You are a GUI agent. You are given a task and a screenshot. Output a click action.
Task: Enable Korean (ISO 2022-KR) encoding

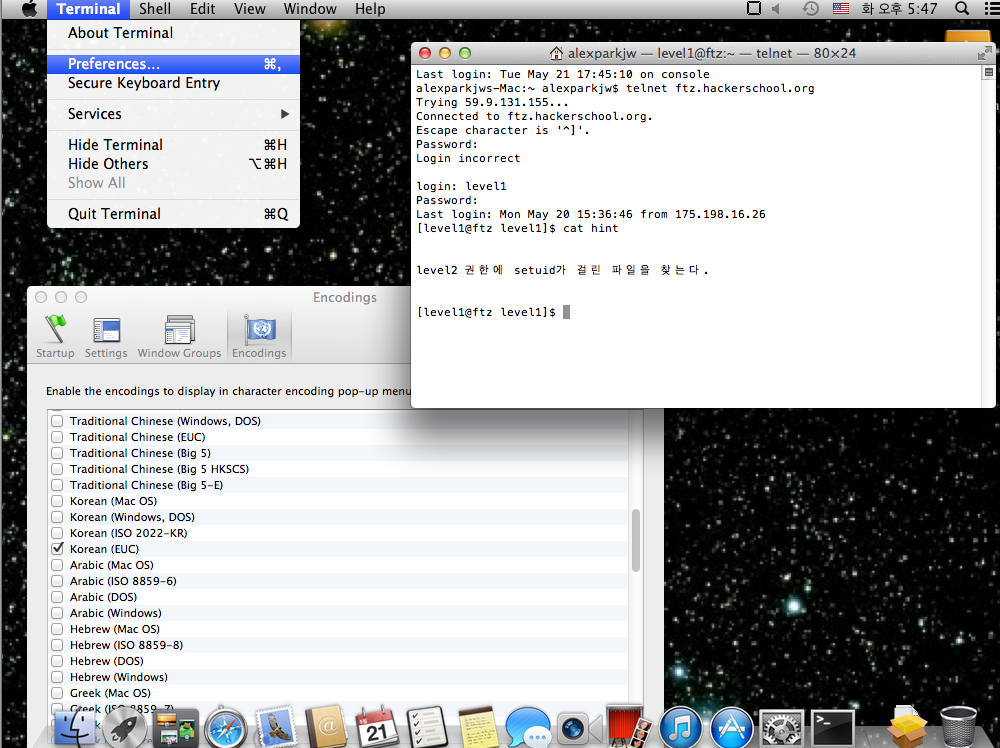58,533
